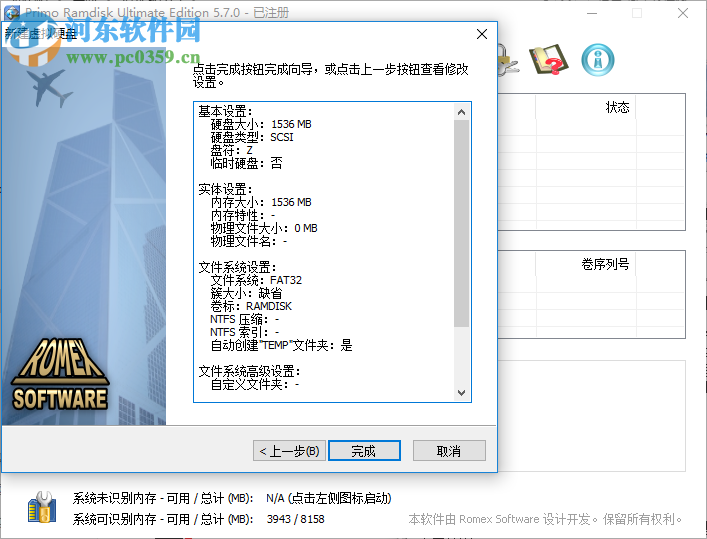Select the 簇大小: 缺省 line

click(246, 293)
